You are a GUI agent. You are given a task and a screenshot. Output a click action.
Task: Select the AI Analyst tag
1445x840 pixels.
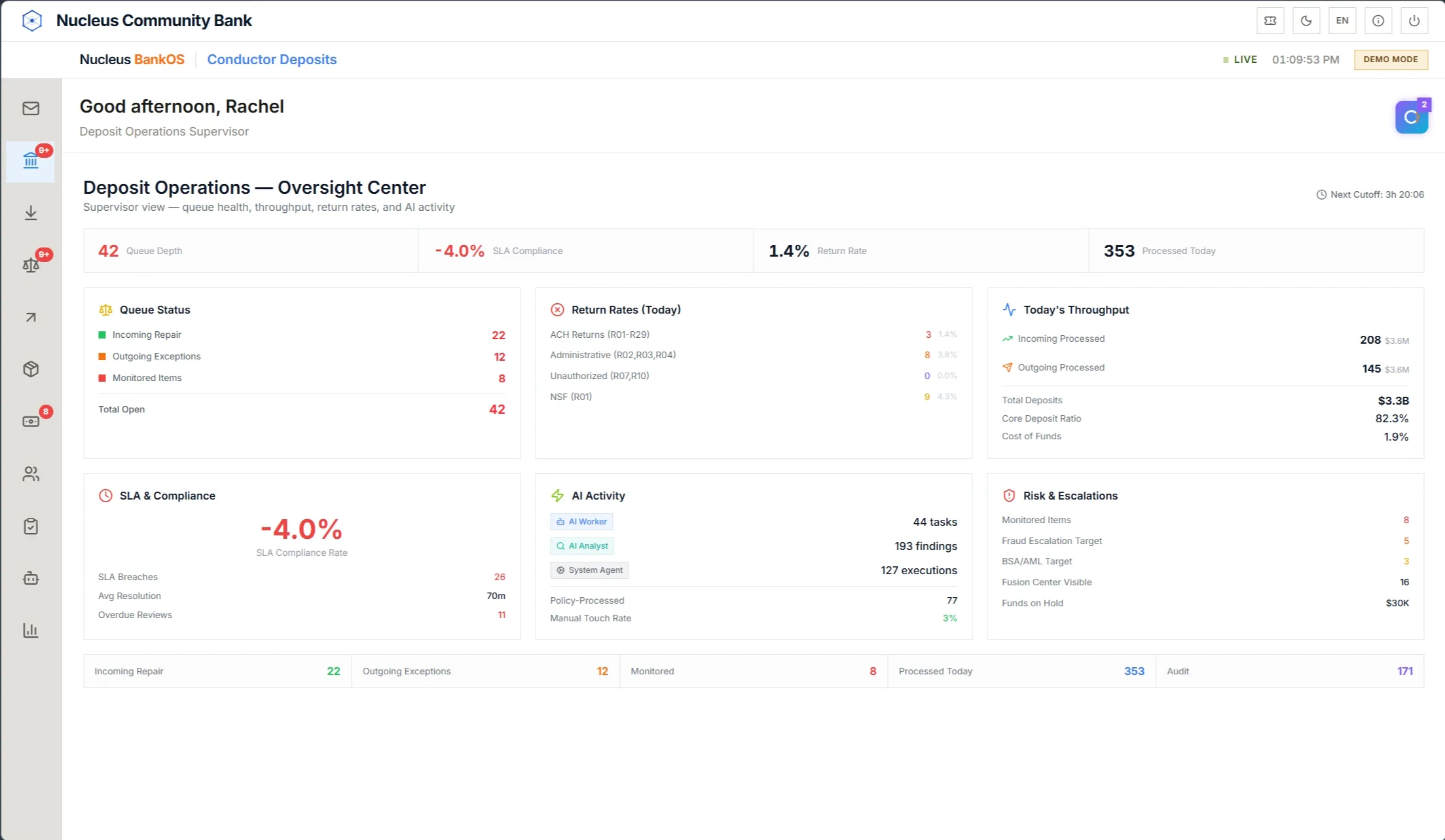pyautogui.click(x=582, y=546)
